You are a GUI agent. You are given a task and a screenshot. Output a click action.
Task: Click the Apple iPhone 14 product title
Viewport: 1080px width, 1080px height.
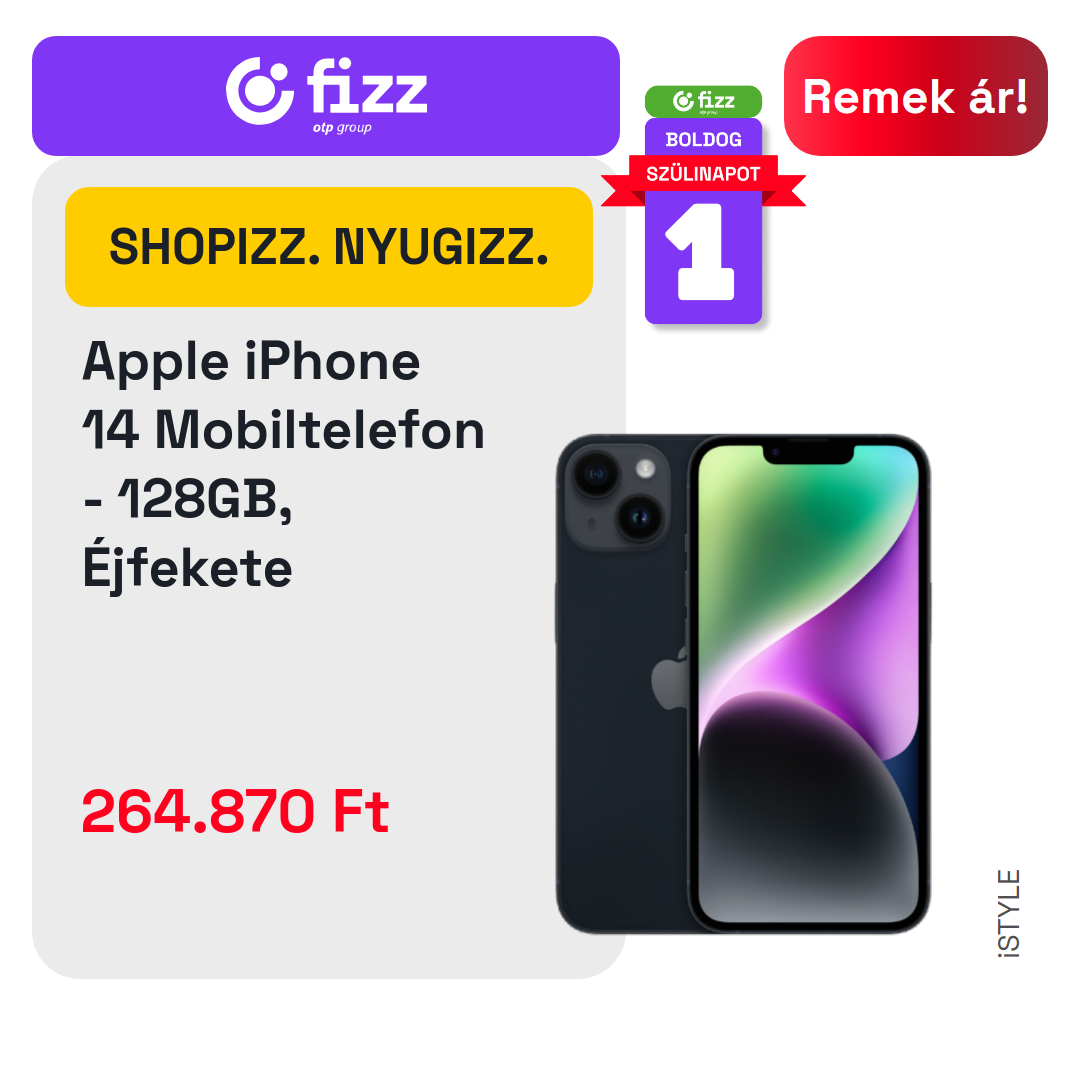point(284,464)
